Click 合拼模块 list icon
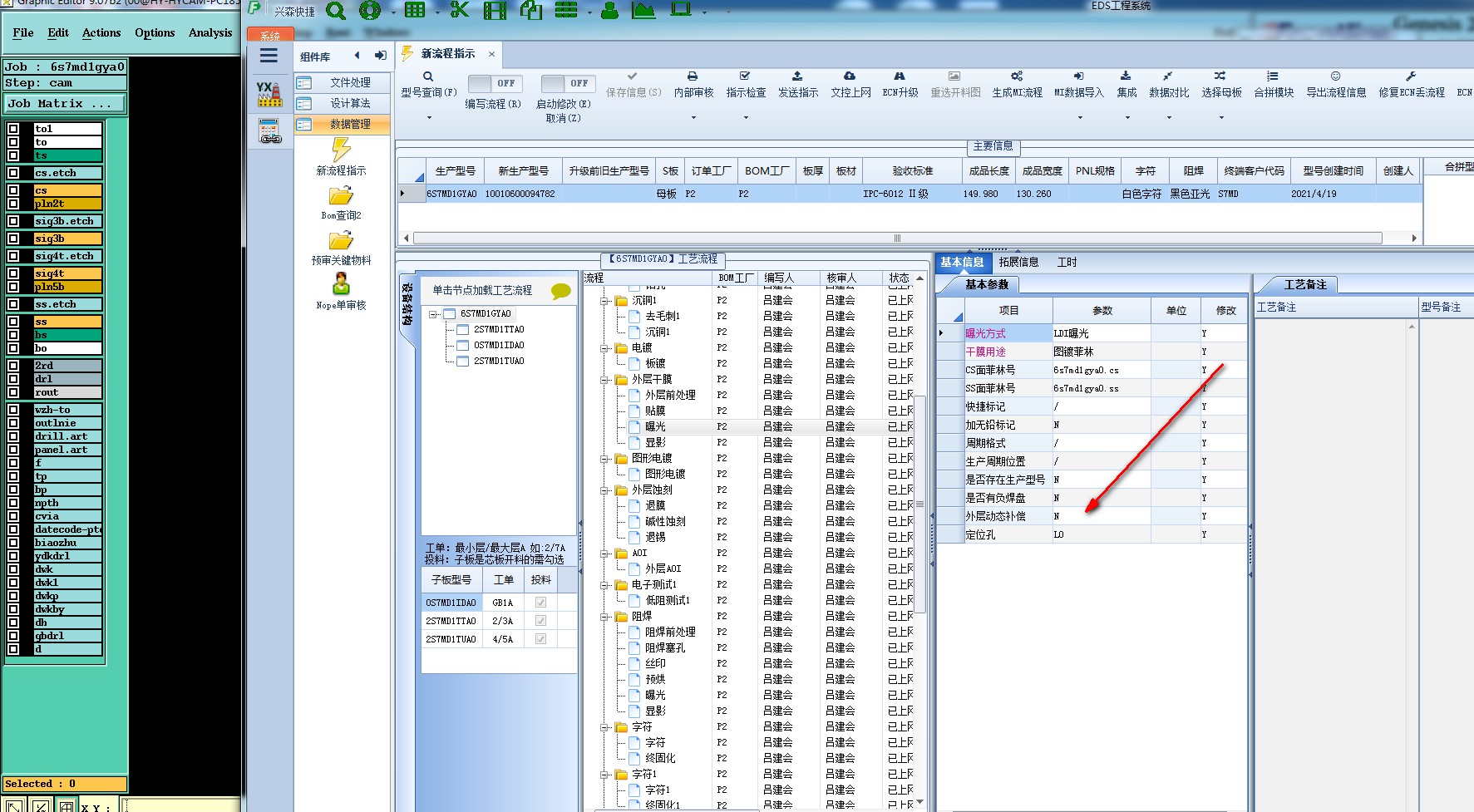This screenshot has height=812, width=1474. (x=1273, y=76)
